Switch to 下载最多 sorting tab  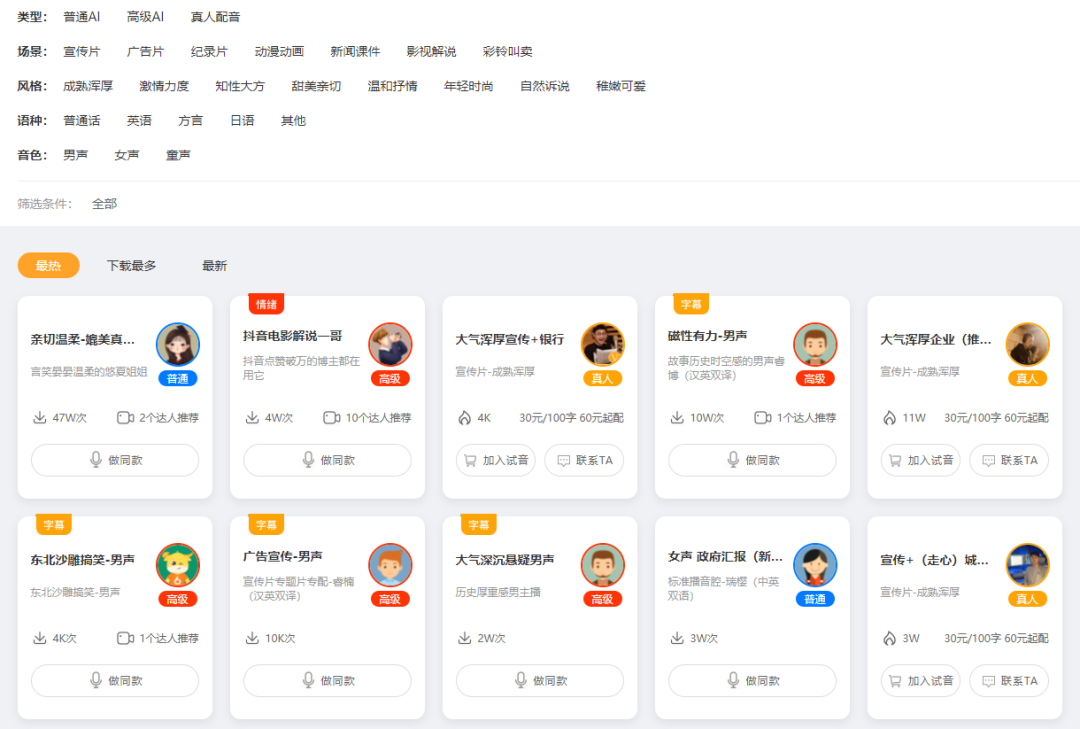click(x=131, y=266)
